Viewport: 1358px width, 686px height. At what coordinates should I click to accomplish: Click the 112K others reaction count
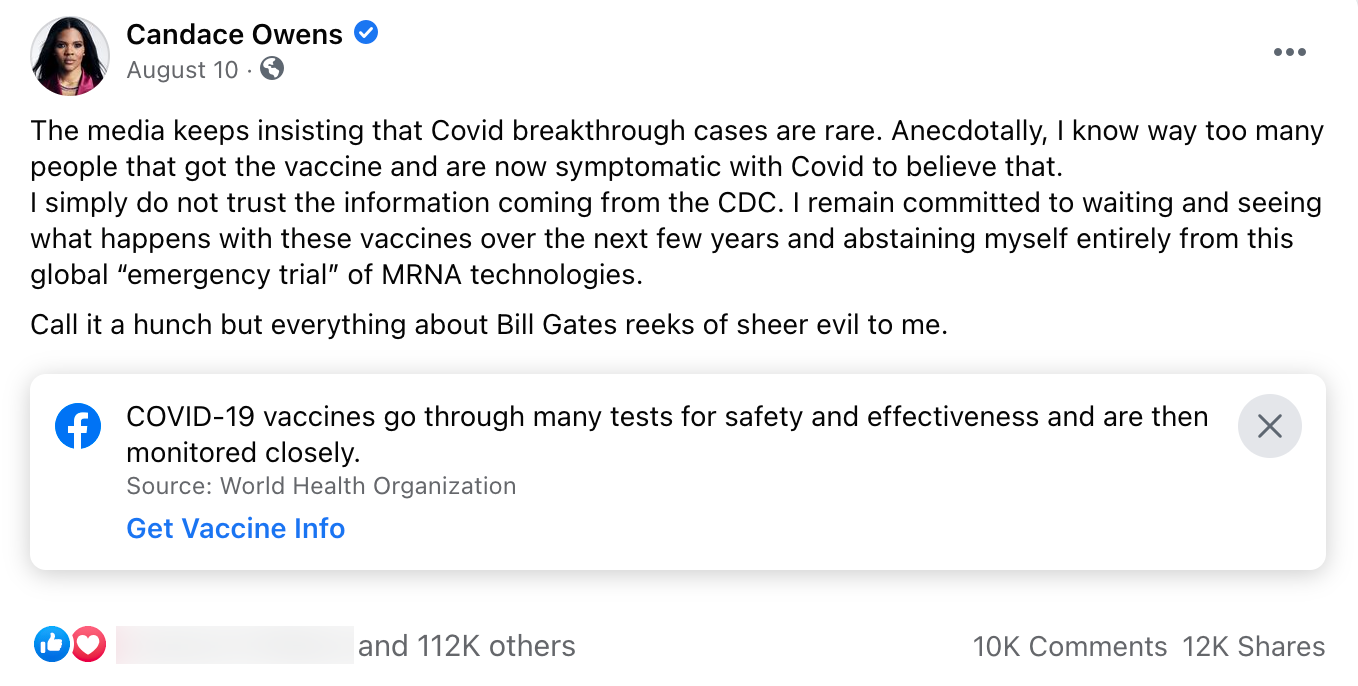pyautogui.click(x=466, y=646)
